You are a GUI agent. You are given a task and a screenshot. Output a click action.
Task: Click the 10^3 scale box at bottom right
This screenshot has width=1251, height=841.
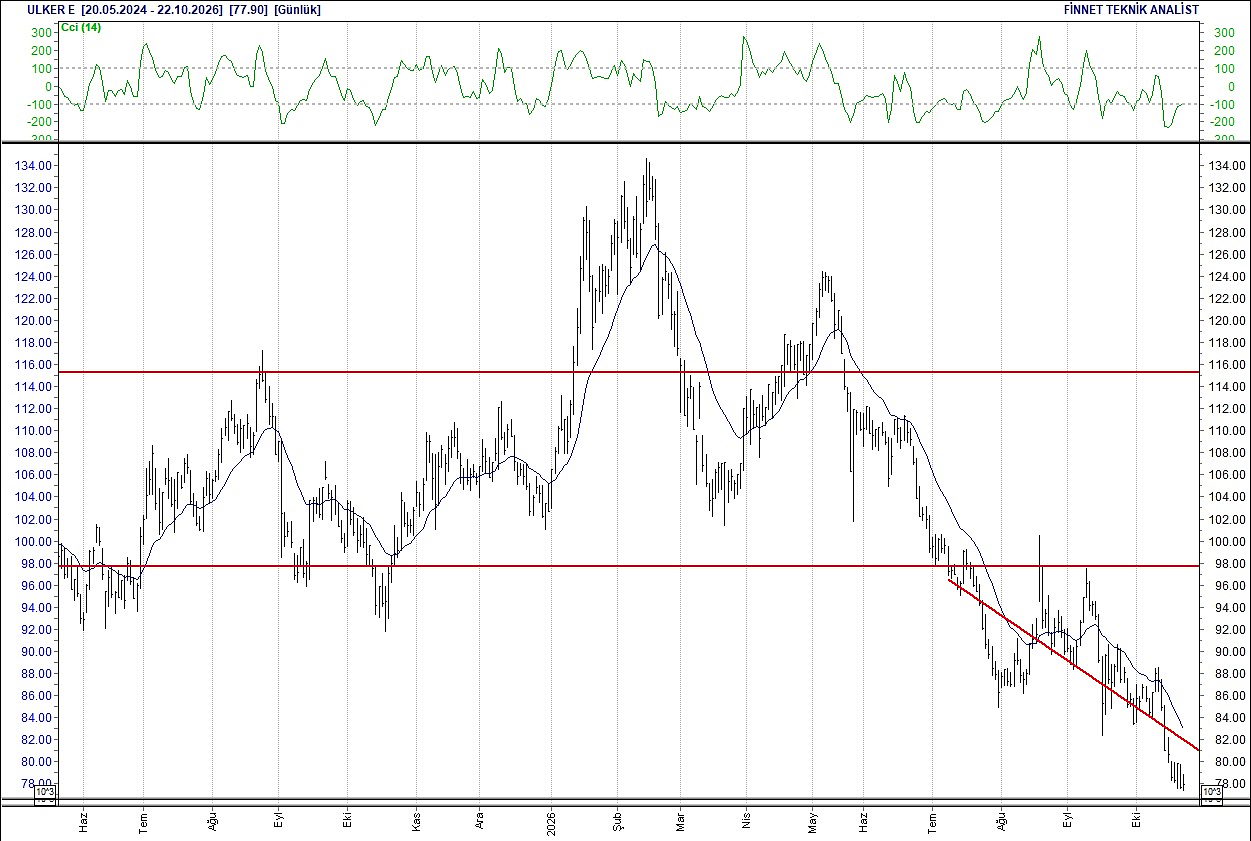pos(1211,793)
